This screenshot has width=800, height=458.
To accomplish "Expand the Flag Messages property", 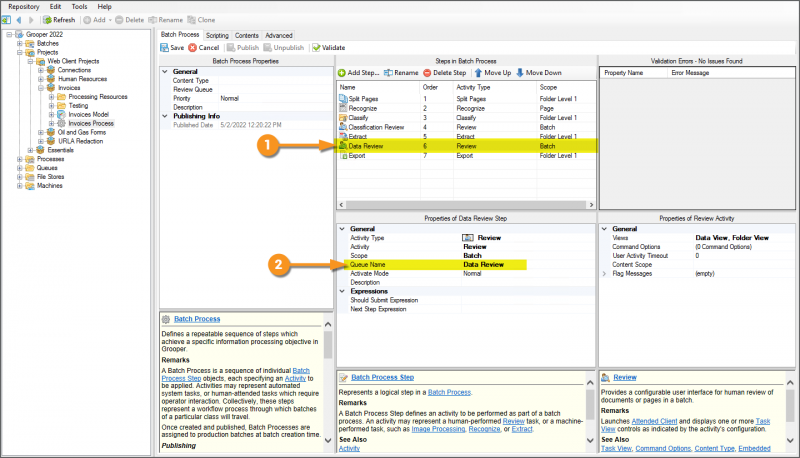I will click(x=603, y=273).
